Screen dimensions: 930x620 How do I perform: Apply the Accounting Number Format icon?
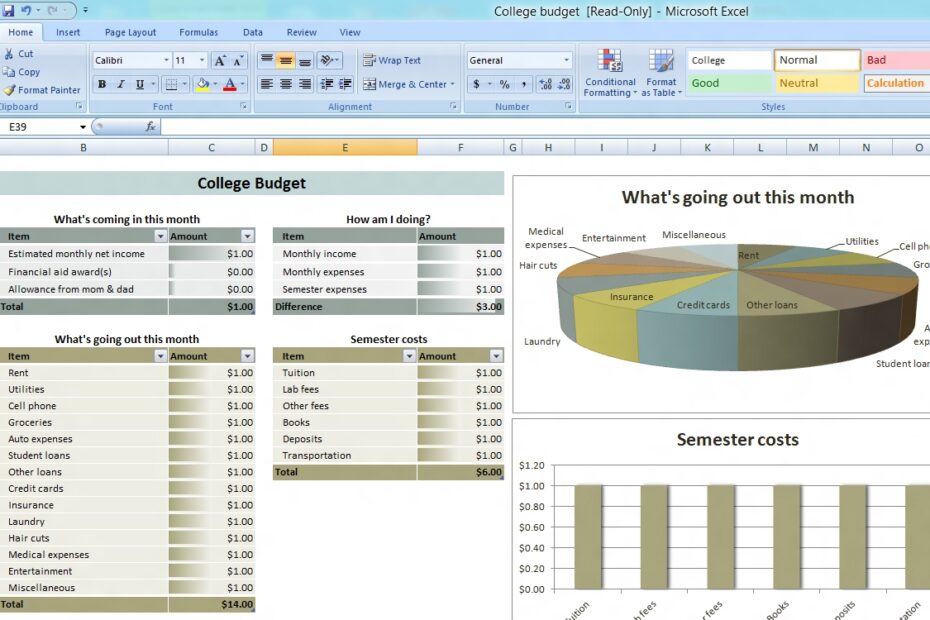click(x=477, y=84)
